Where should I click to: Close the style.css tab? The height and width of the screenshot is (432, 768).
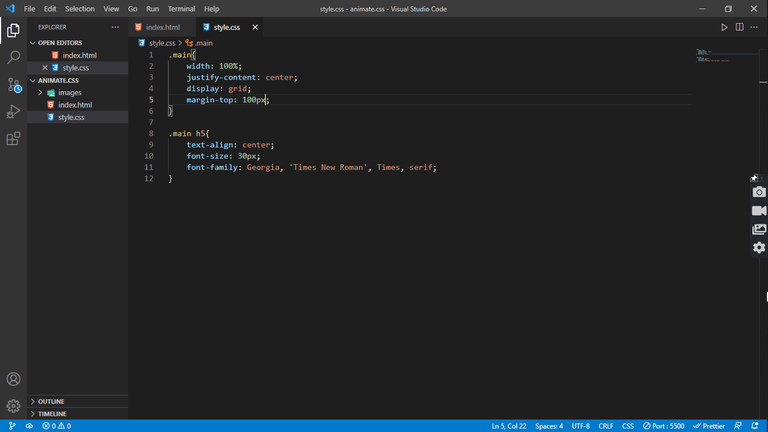coord(255,27)
